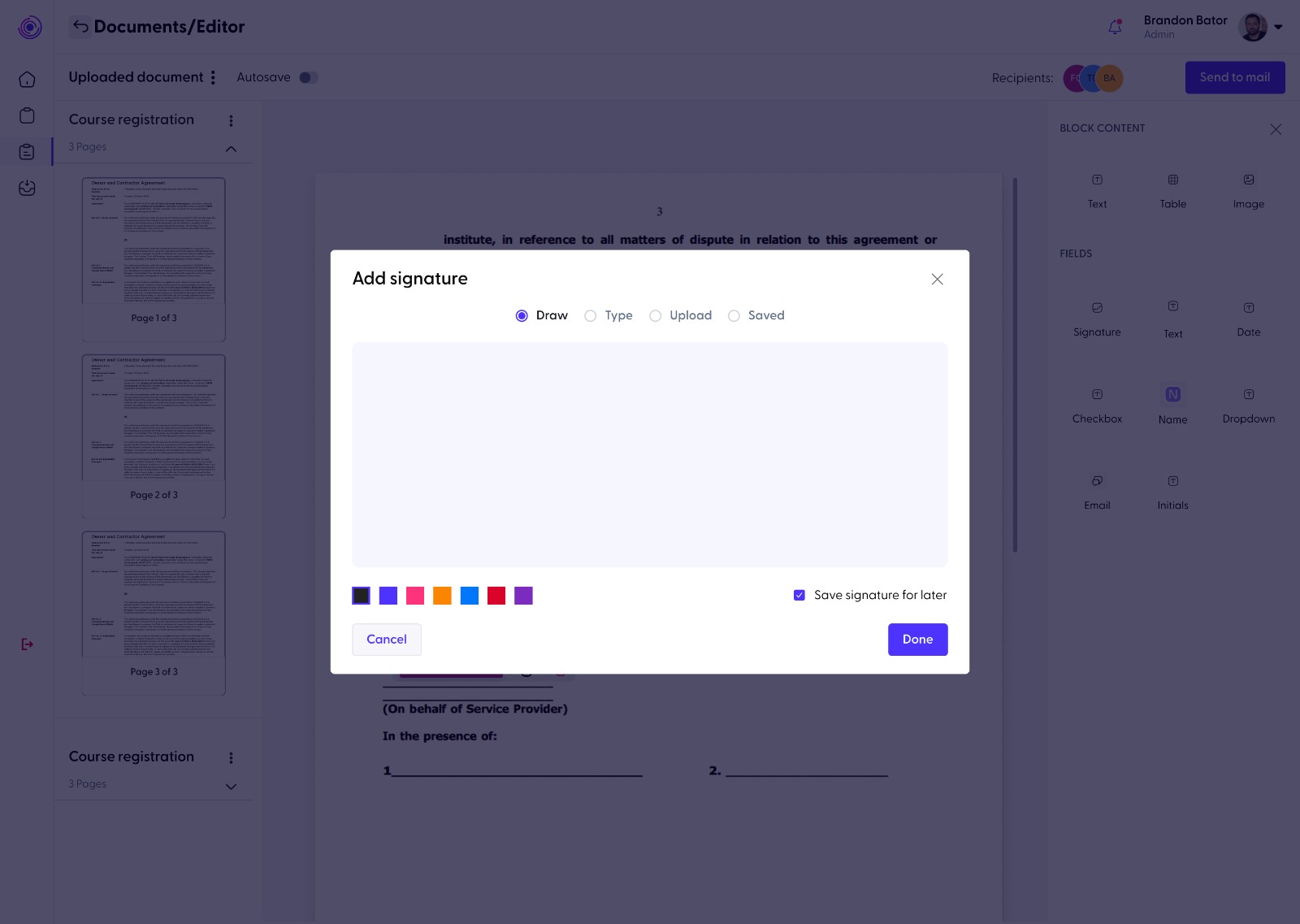Viewport: 1300px width, 924px height.
Task: Open the Home section in the left sidebar
Action: click(x=27, y=79)
